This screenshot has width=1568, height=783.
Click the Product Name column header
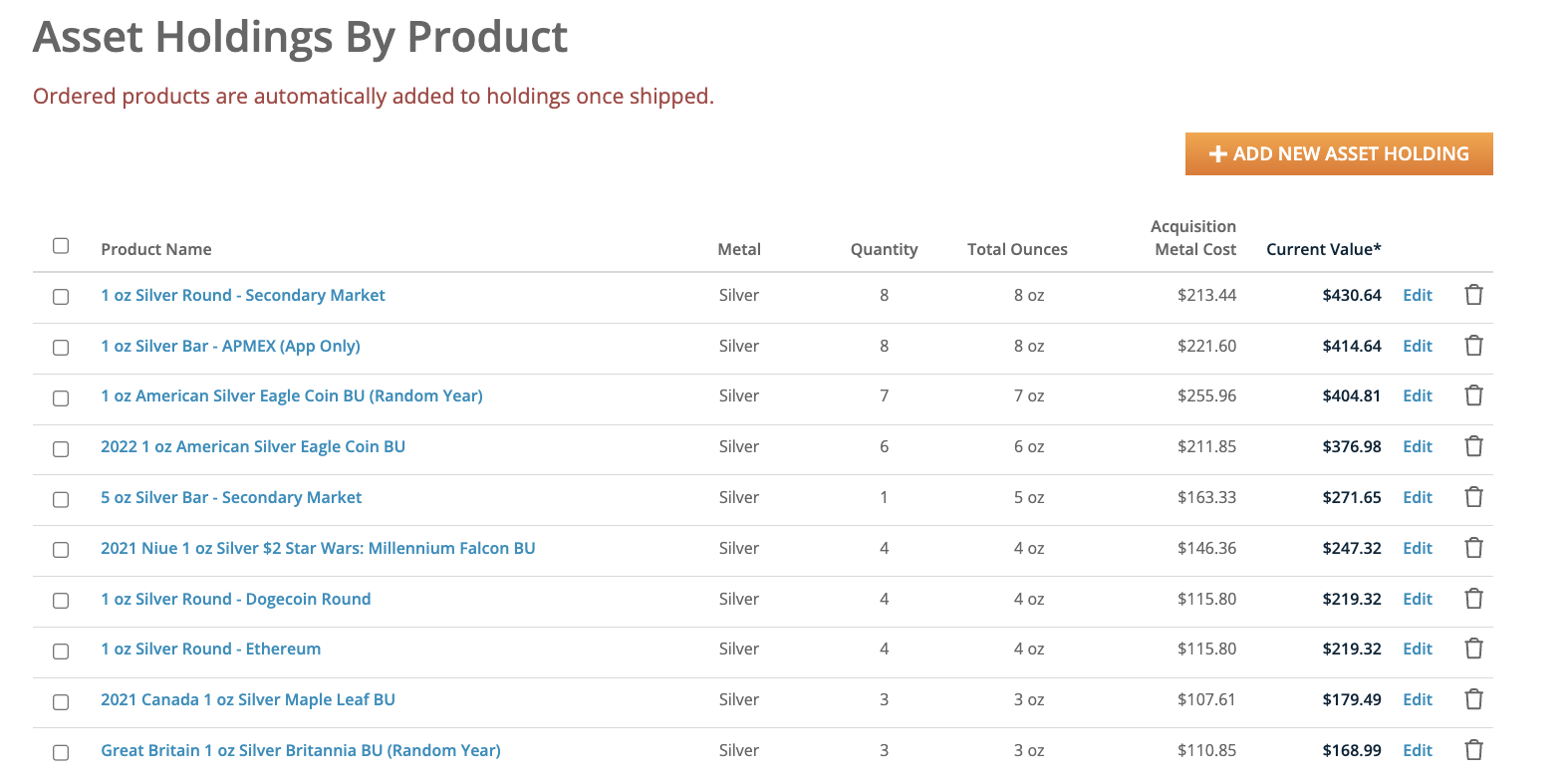156,249
